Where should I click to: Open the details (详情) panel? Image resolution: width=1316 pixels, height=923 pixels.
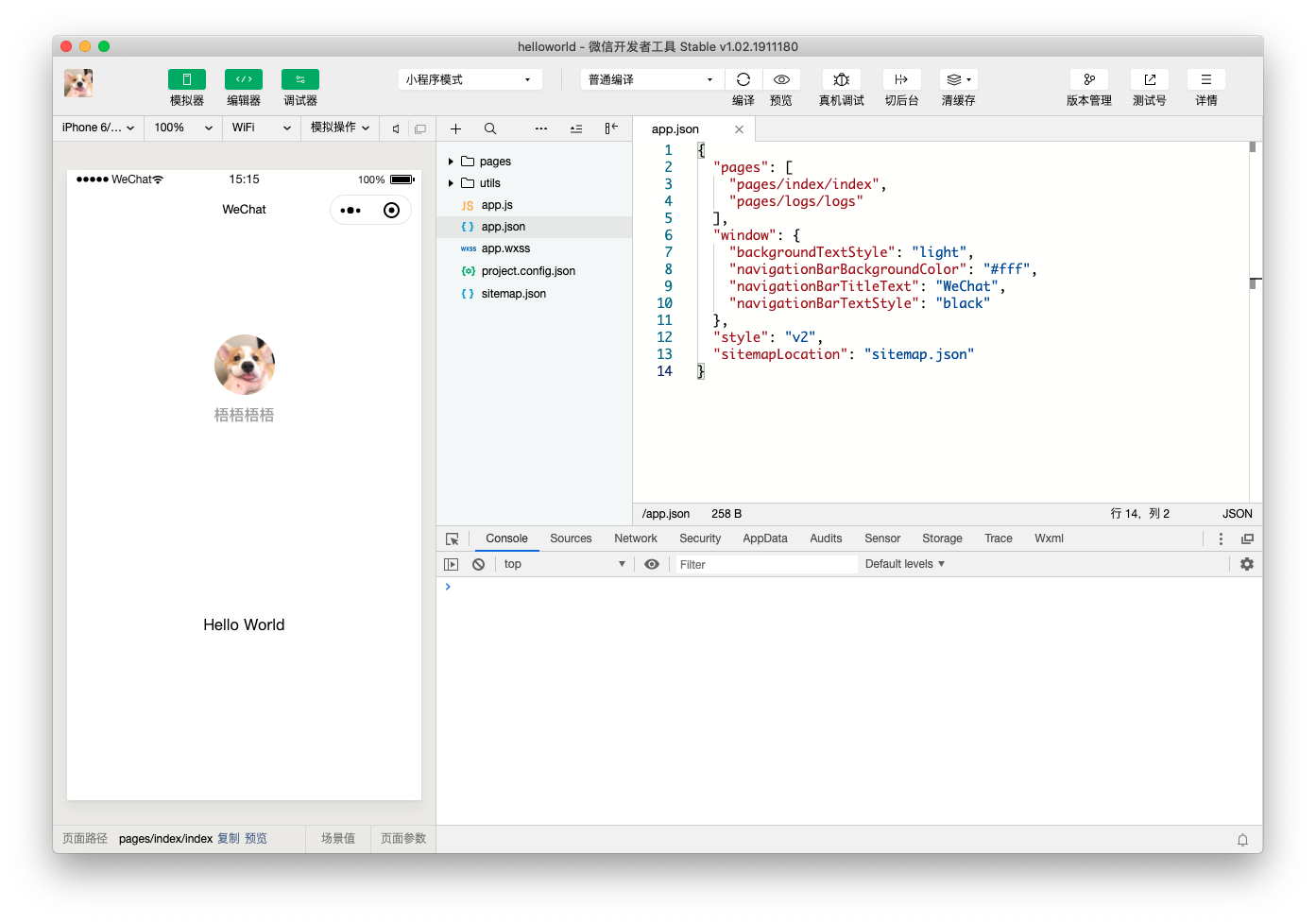click(x=1206, y=79)
